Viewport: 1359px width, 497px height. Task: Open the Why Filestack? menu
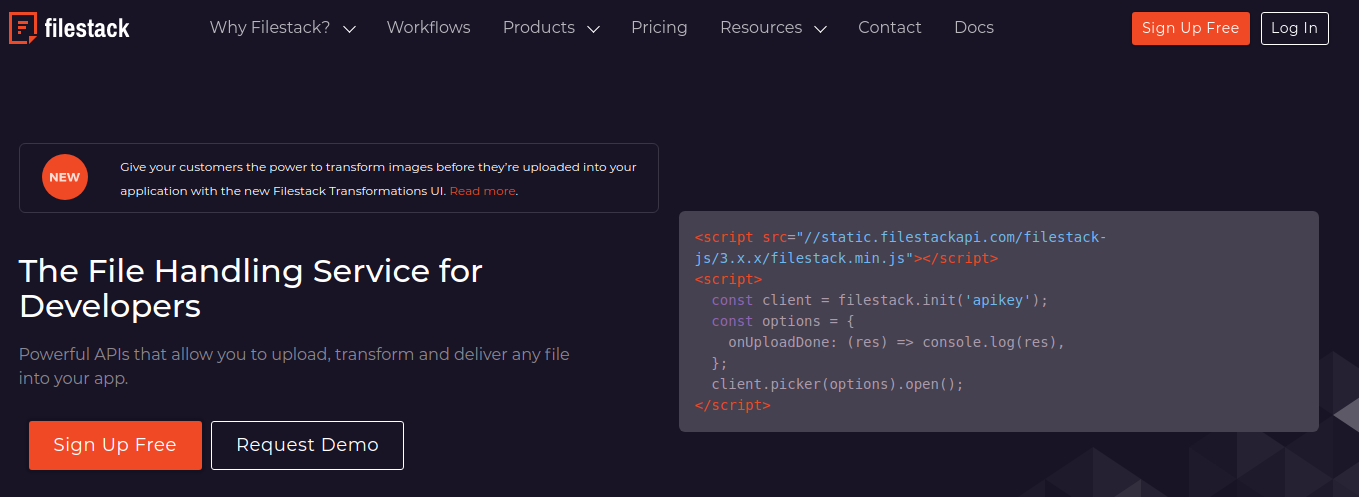(270, 28)
